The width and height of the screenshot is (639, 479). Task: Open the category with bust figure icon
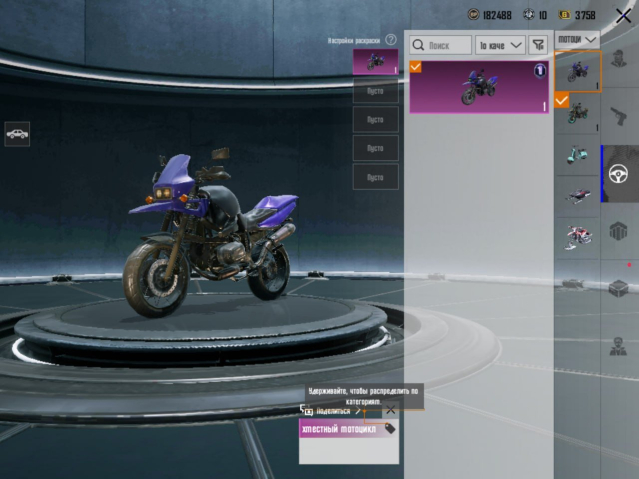(x=618, y=346)
